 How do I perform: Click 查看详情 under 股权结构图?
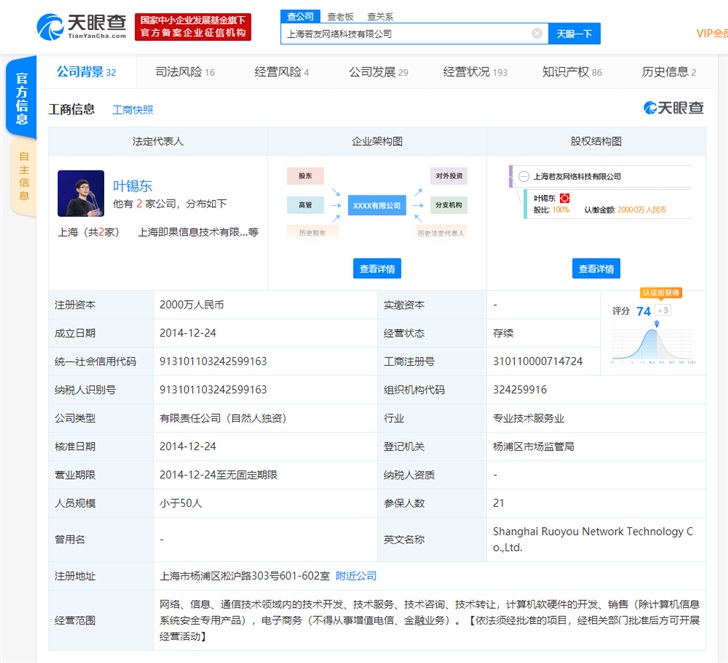596,268
